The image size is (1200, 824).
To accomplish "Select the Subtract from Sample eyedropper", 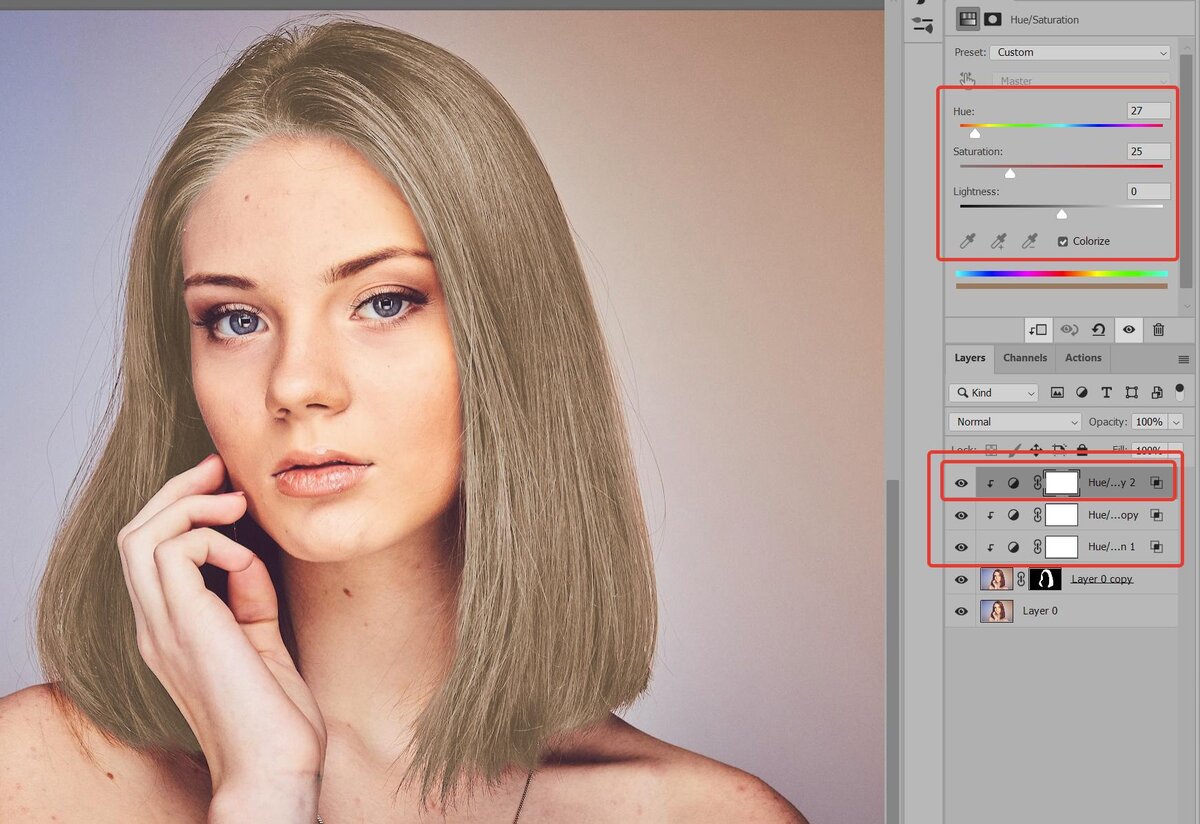I will [1029, 241].
